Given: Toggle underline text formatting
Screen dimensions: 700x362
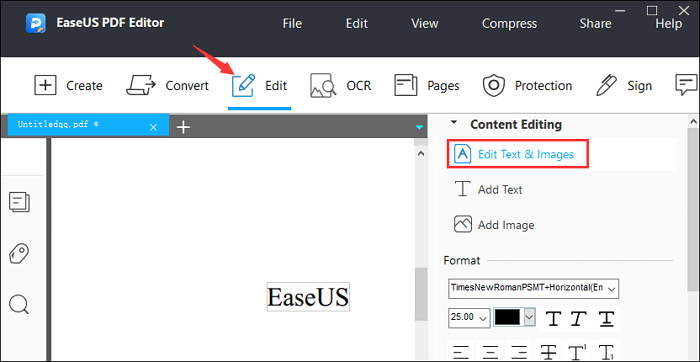Looking at the screenshot, I should pos(606,319).
